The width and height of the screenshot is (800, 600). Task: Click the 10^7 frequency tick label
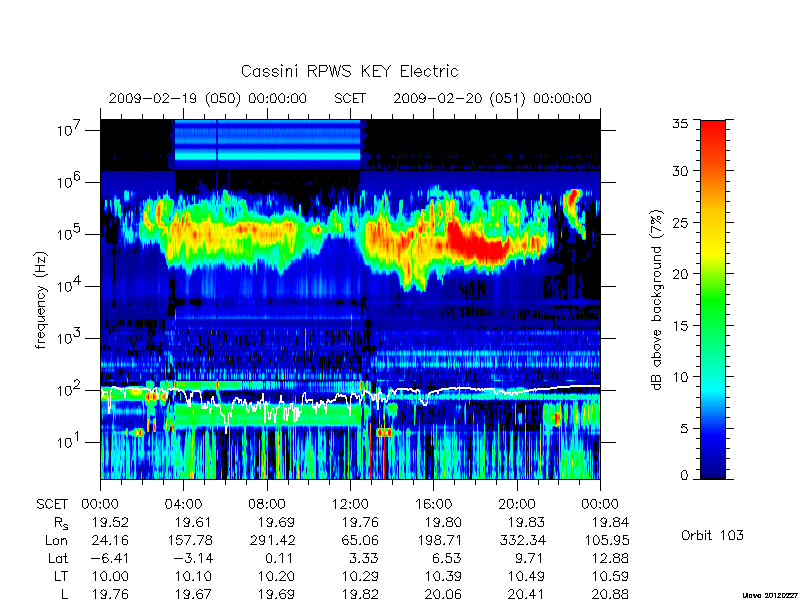point(70,130)
